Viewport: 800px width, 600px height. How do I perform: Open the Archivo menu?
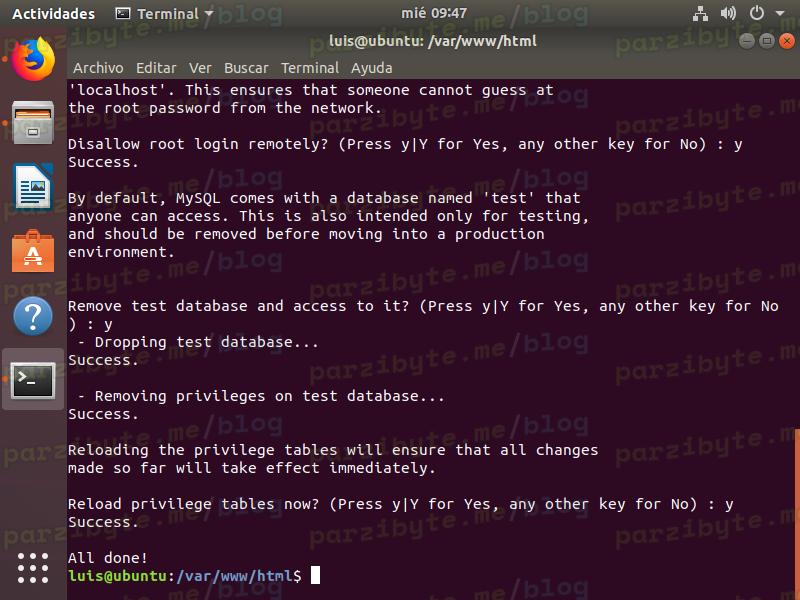click(x=98, y=68)
